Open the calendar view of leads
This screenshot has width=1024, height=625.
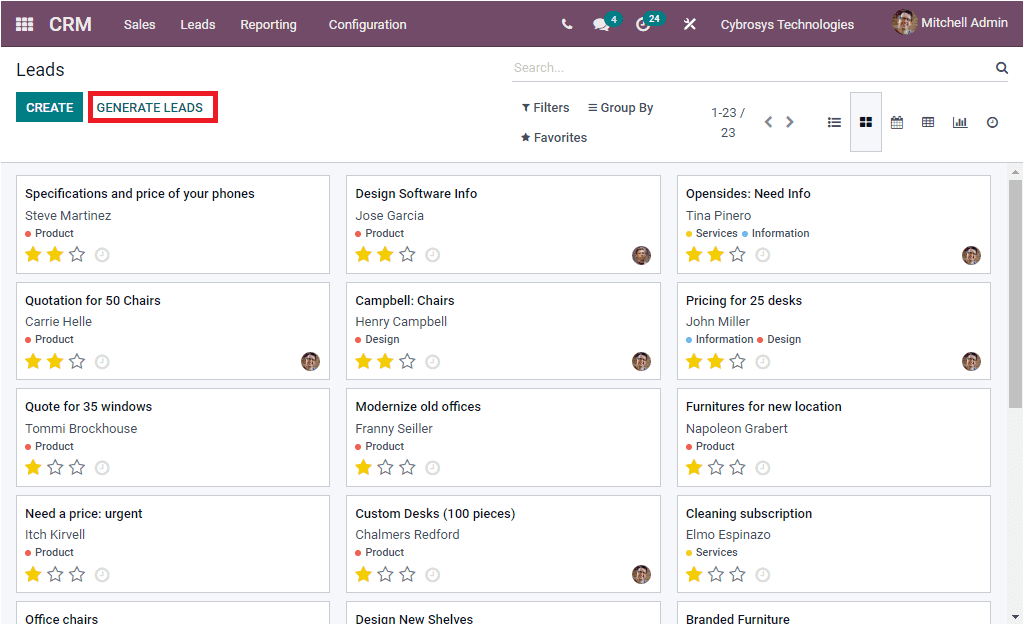tap(897, 122)
